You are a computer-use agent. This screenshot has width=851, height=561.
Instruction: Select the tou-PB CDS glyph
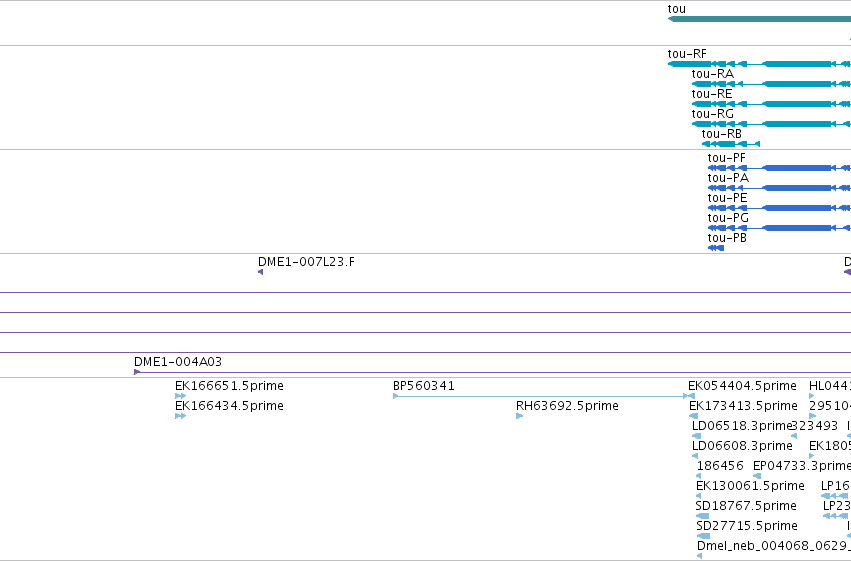tap(716, 248)
